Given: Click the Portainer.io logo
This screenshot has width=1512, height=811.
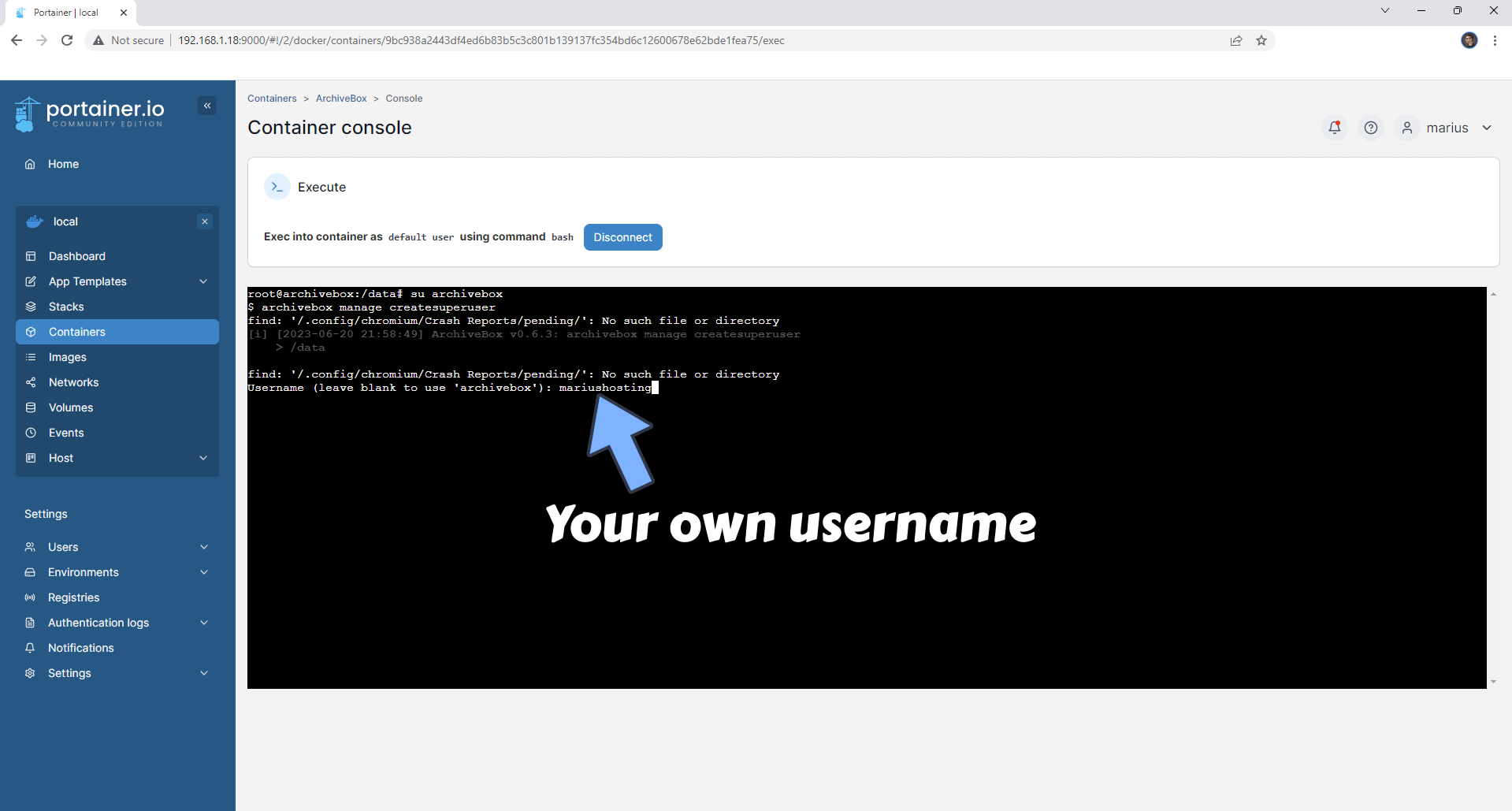Looking at the screenshot, I should pyautogui.click(x=89, y=113).
